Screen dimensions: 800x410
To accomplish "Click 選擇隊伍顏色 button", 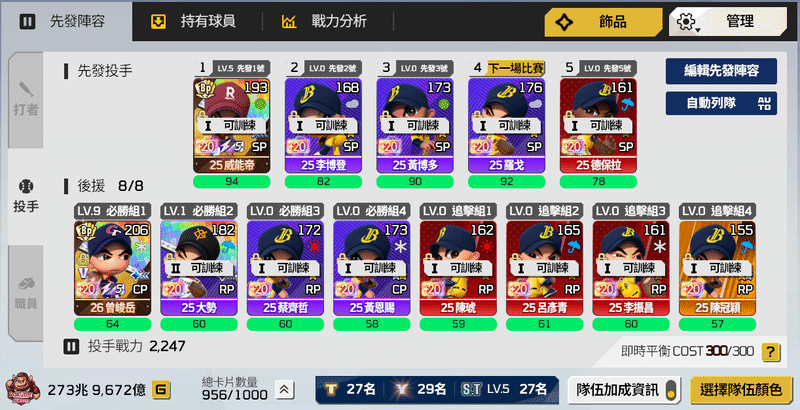I will (741, 390).
